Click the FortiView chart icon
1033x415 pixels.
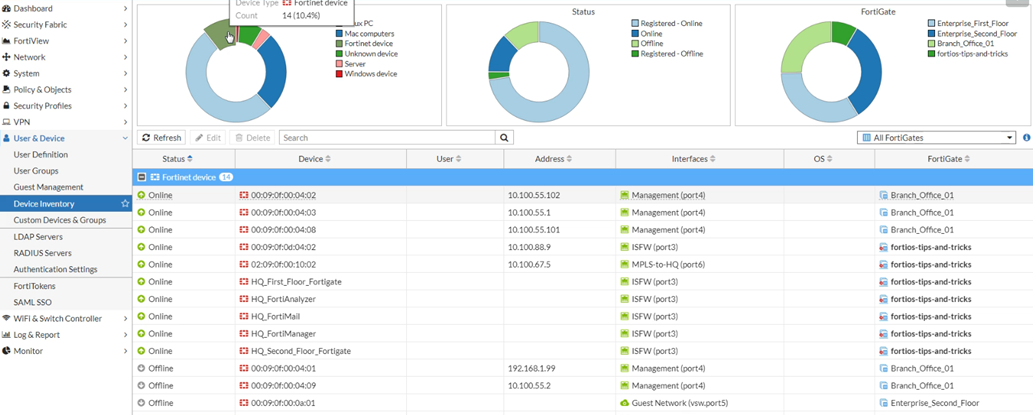point(7,41)
